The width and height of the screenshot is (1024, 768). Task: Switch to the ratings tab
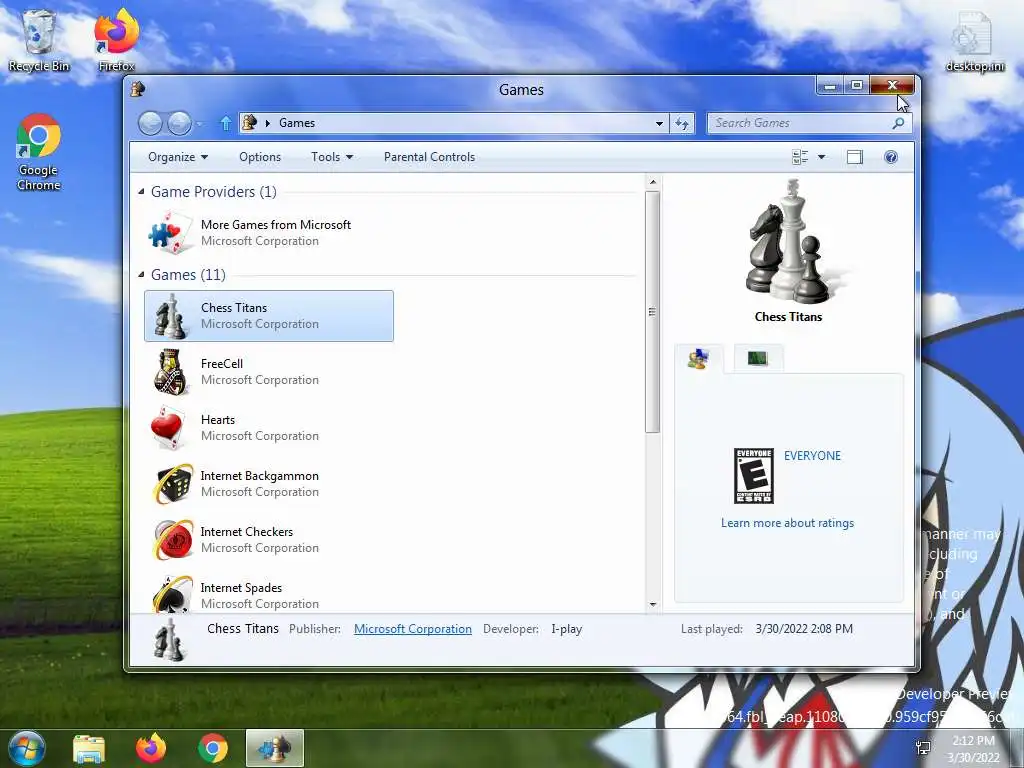click(x=698, y=359)
